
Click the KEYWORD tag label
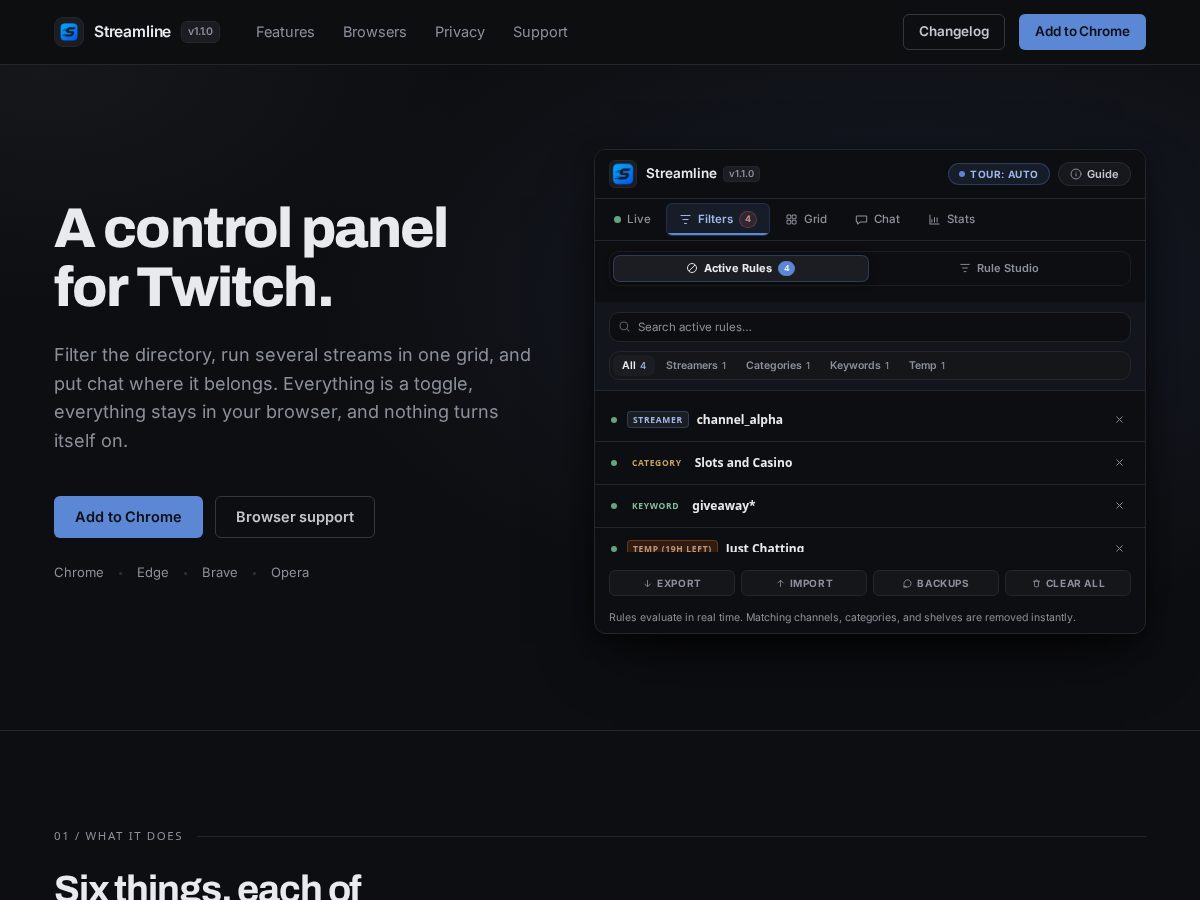pos(655,506)
